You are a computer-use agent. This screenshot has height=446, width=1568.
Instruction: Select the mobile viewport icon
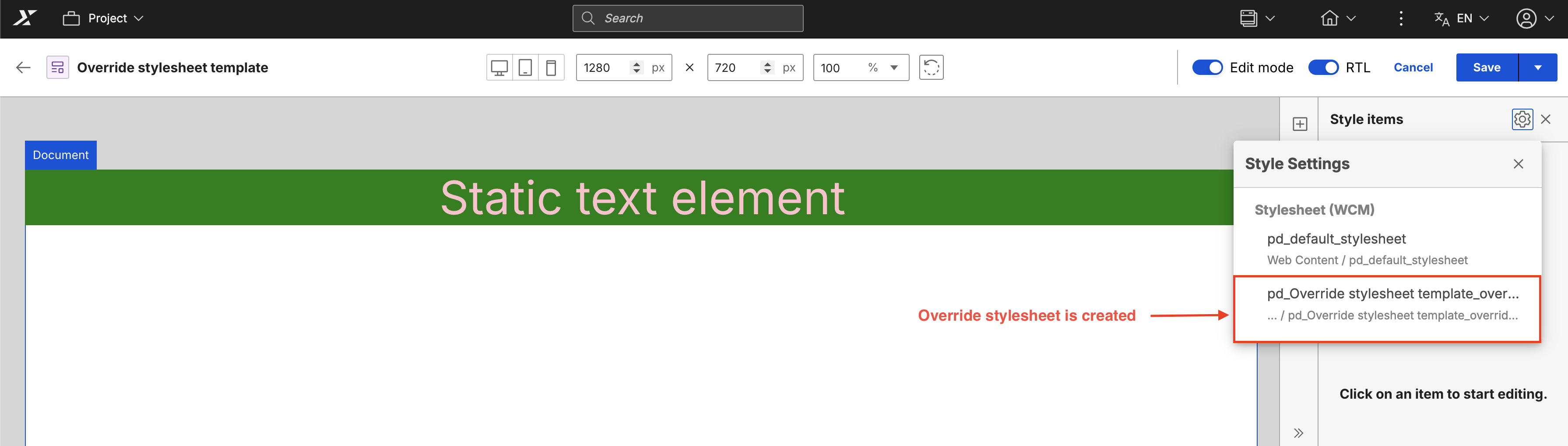(x=551, y=67)
